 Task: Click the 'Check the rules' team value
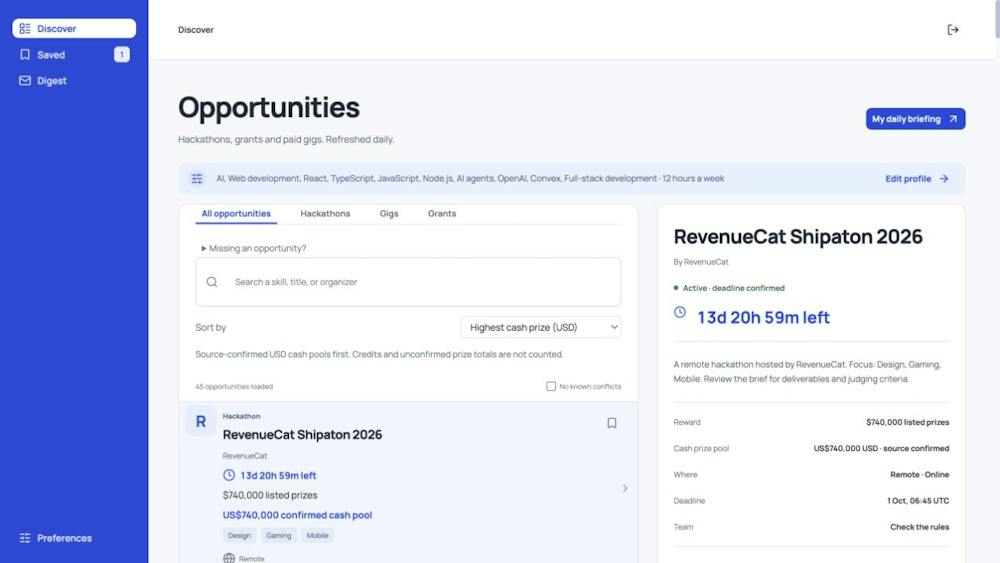click(920, 527)
